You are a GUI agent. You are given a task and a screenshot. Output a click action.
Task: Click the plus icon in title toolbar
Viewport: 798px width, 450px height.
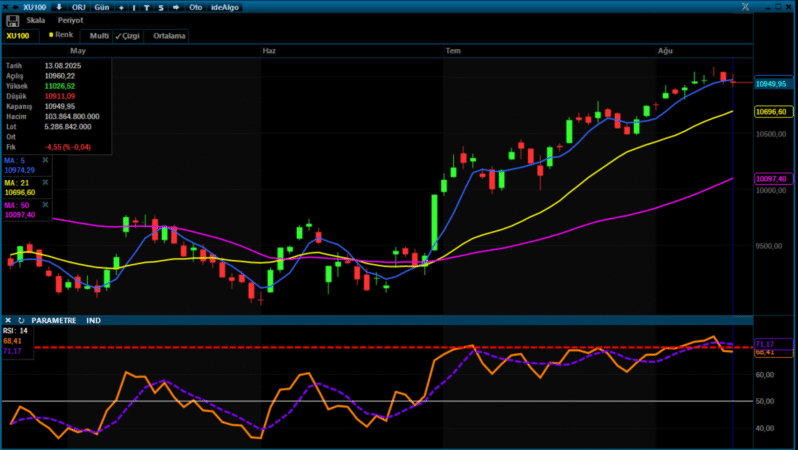tap(122, 6)
